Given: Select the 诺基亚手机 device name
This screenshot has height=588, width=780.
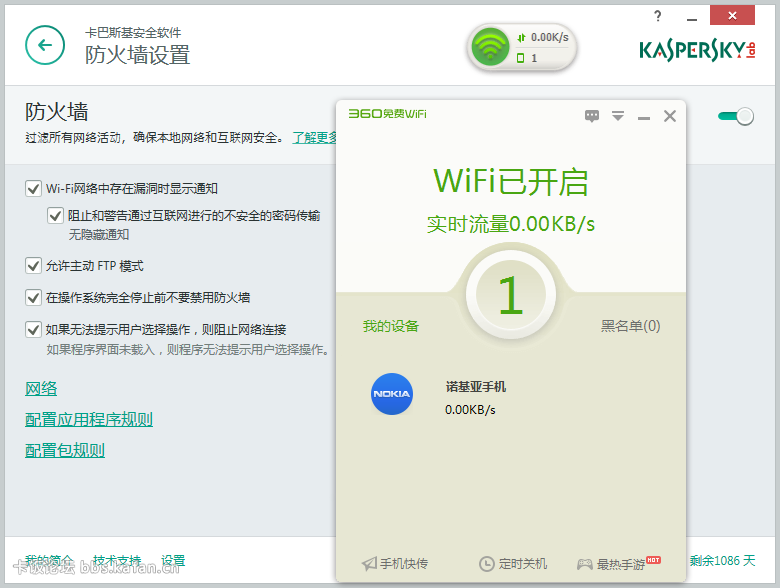Looking at the screenshot, I should [476, 387].
